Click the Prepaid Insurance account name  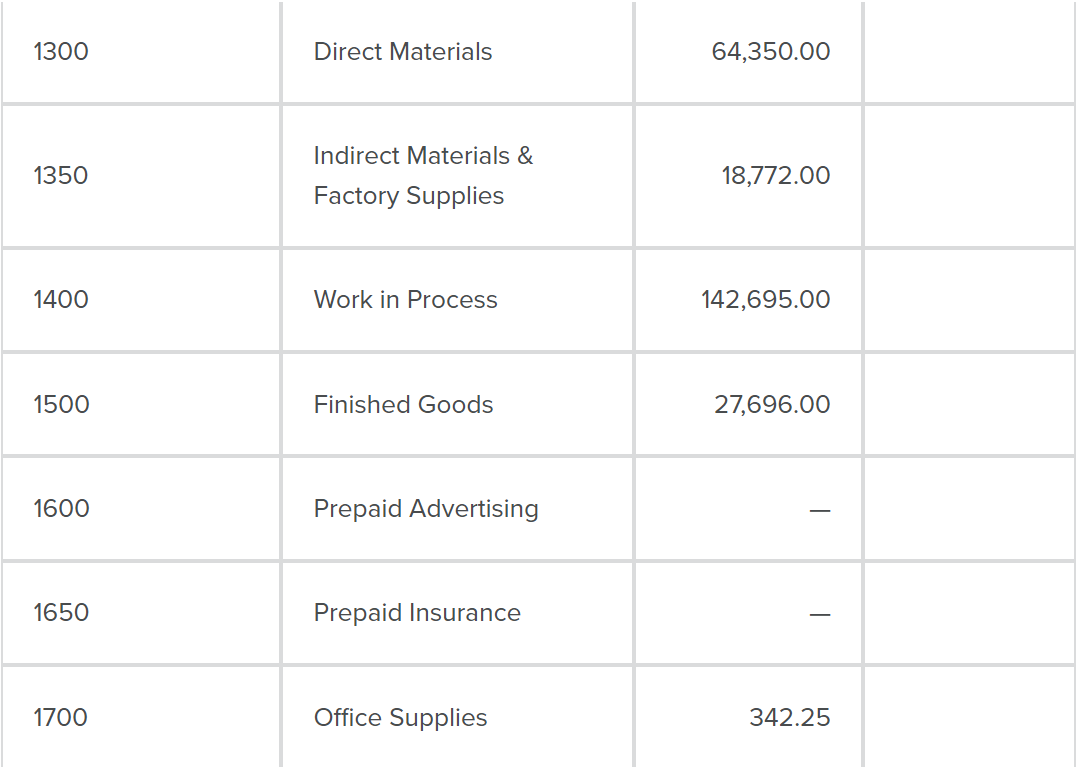coord(417,613)
